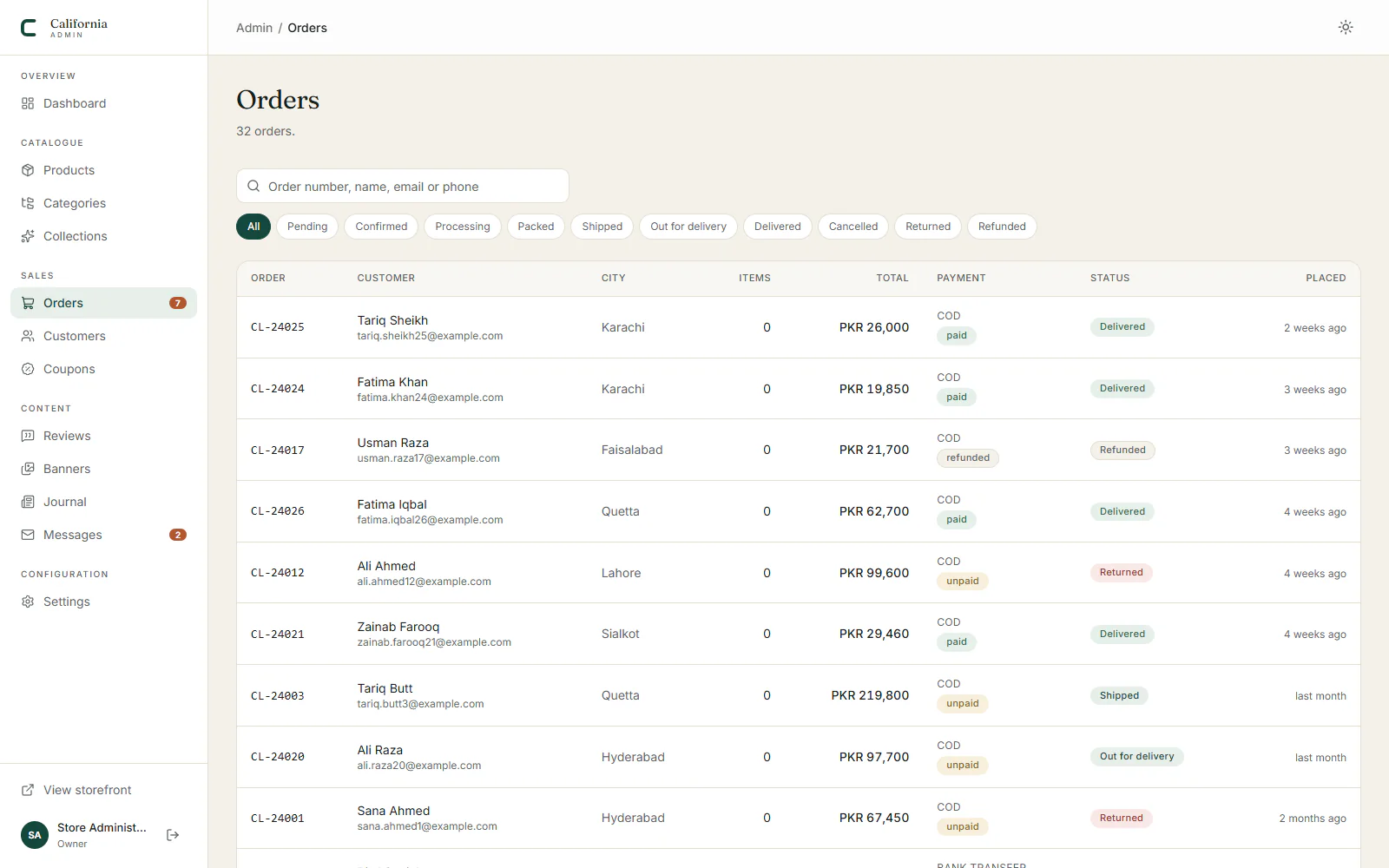Toggle the light/dark theme sun icon
1389x868 pixels.
1346,28
